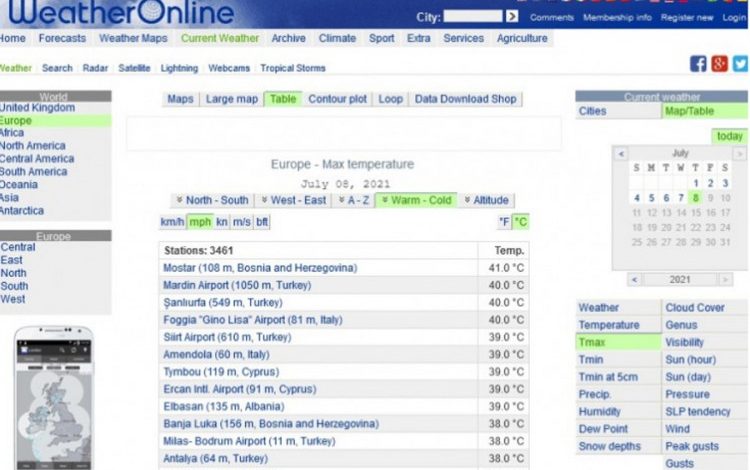Click the Google Plus share icon
Image resolution: width=750 pixels, height=470 pixels.
(x=719, y=64)
